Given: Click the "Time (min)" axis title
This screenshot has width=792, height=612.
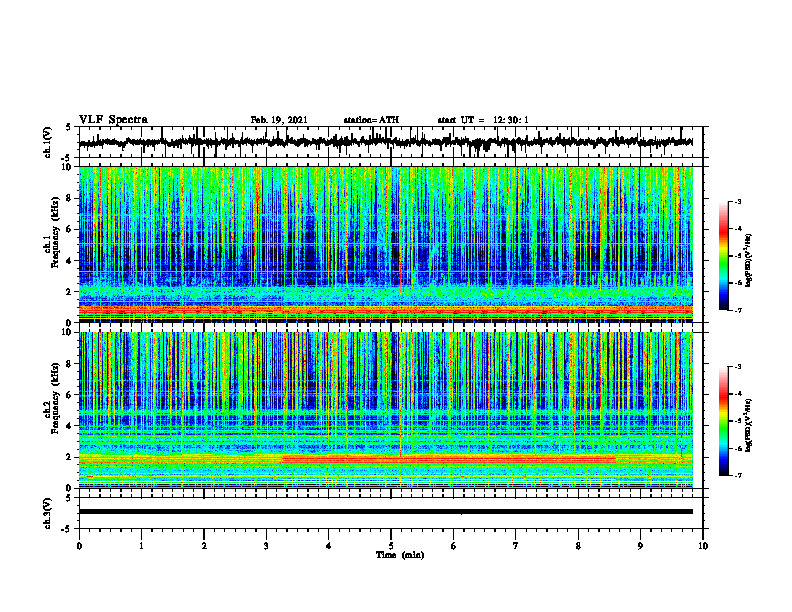Looking at the screenshot, I should point(400,555).
